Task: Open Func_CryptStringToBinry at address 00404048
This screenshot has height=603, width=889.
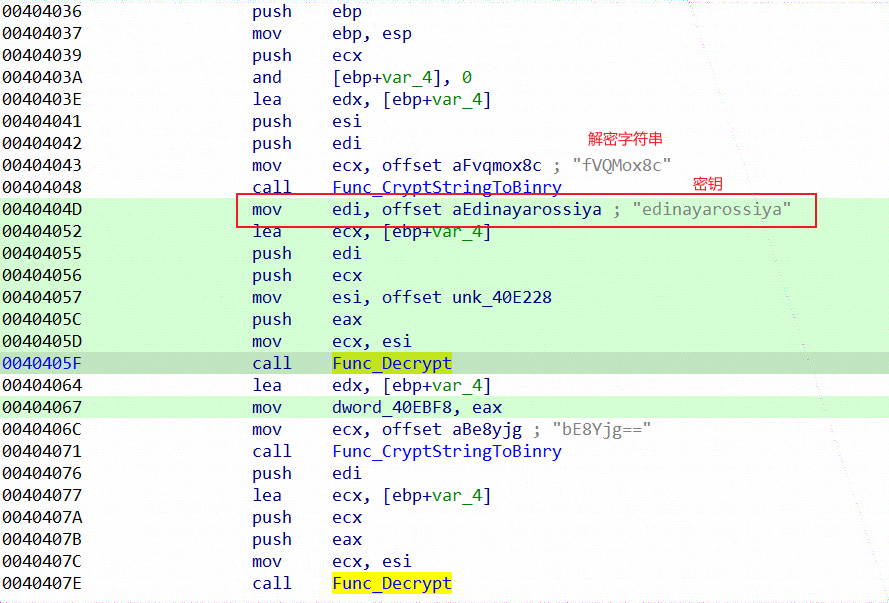Action: pyautogui.click(x=447, y=188)
